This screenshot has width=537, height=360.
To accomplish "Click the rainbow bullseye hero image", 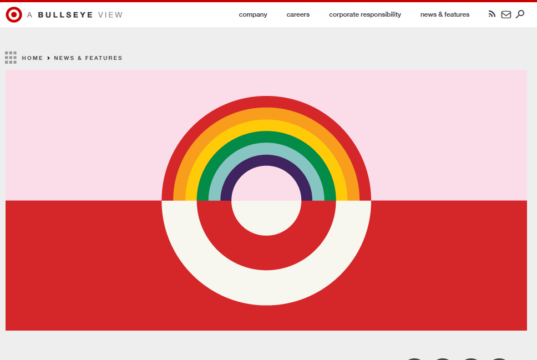I will click(x=266, y=200).
